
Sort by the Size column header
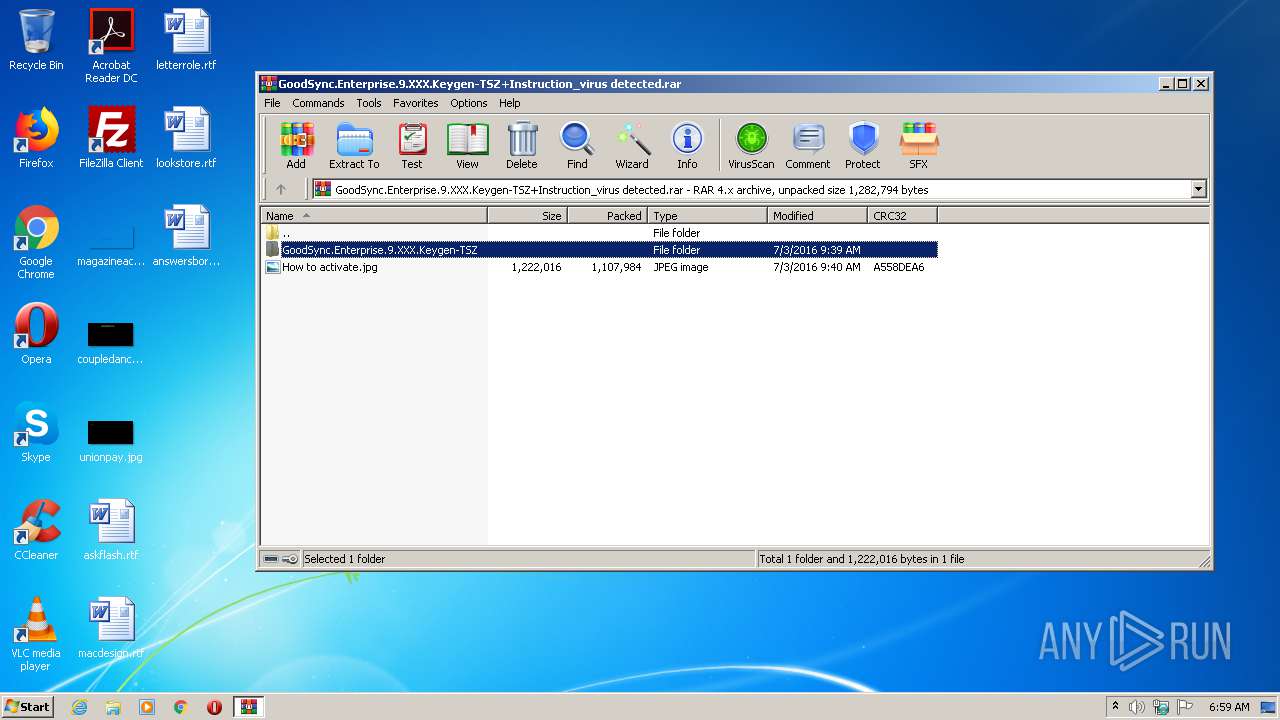(528, 216)
